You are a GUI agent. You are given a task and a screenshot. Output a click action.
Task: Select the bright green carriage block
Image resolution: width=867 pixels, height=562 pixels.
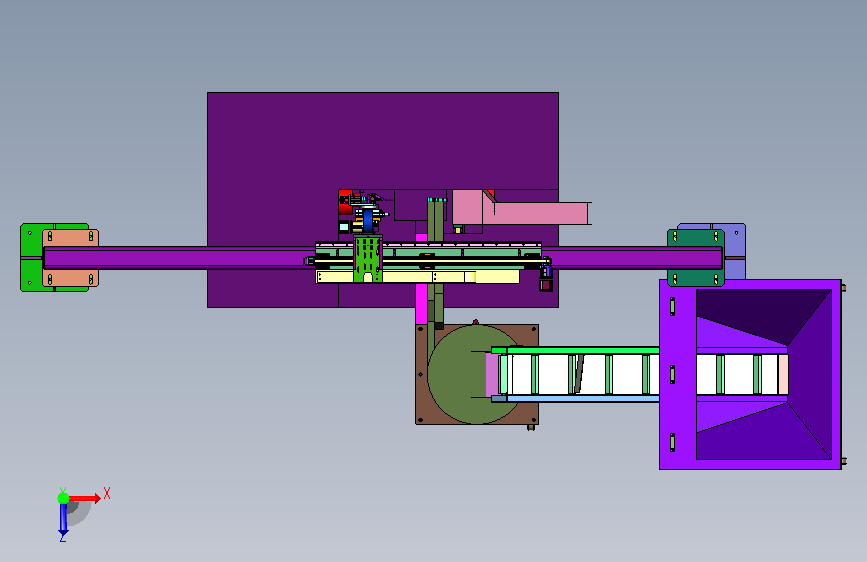pyautogui.click(x=368, y=258)
